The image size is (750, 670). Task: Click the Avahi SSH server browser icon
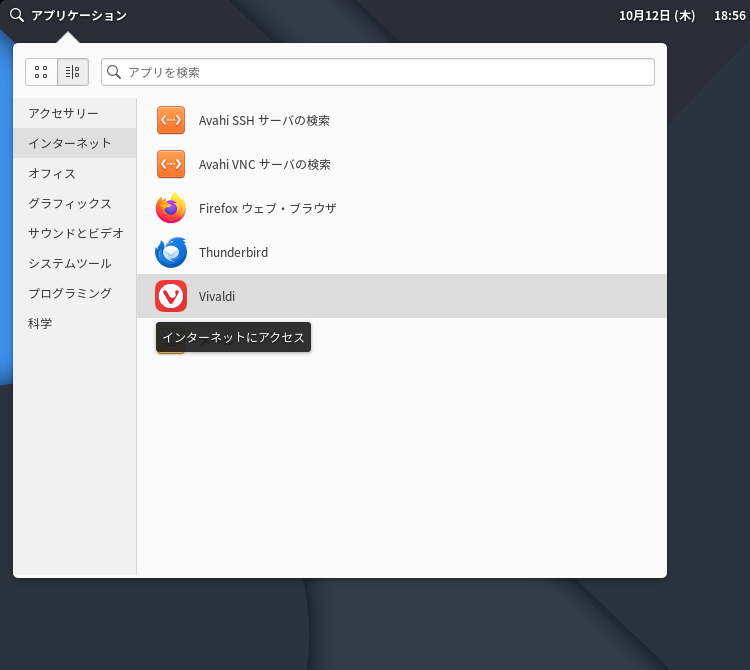tap(171, 120)
